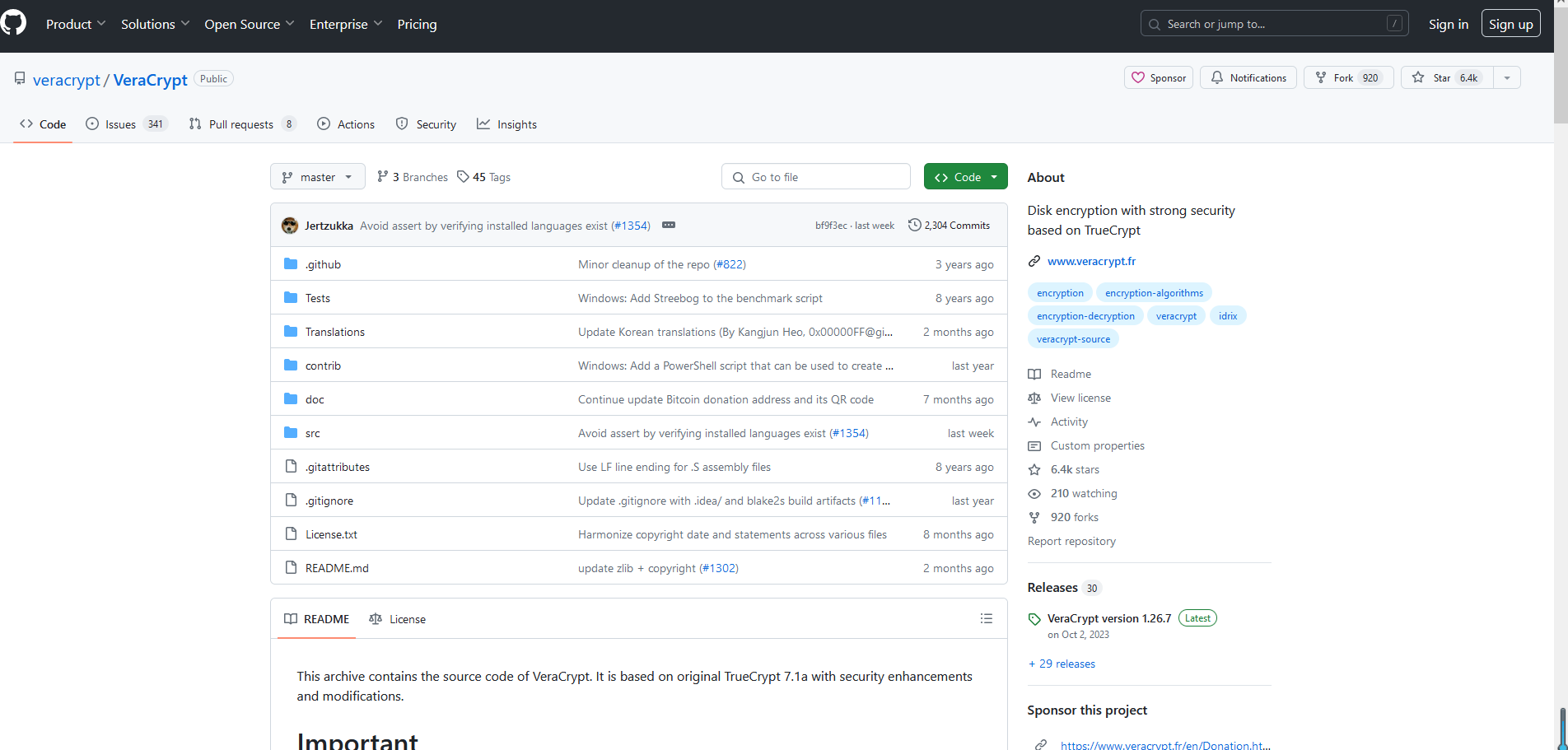Image resolution: width=1568 pixels, height=750 pixels.
Task: Open the Actions tab
Action: 346,124
